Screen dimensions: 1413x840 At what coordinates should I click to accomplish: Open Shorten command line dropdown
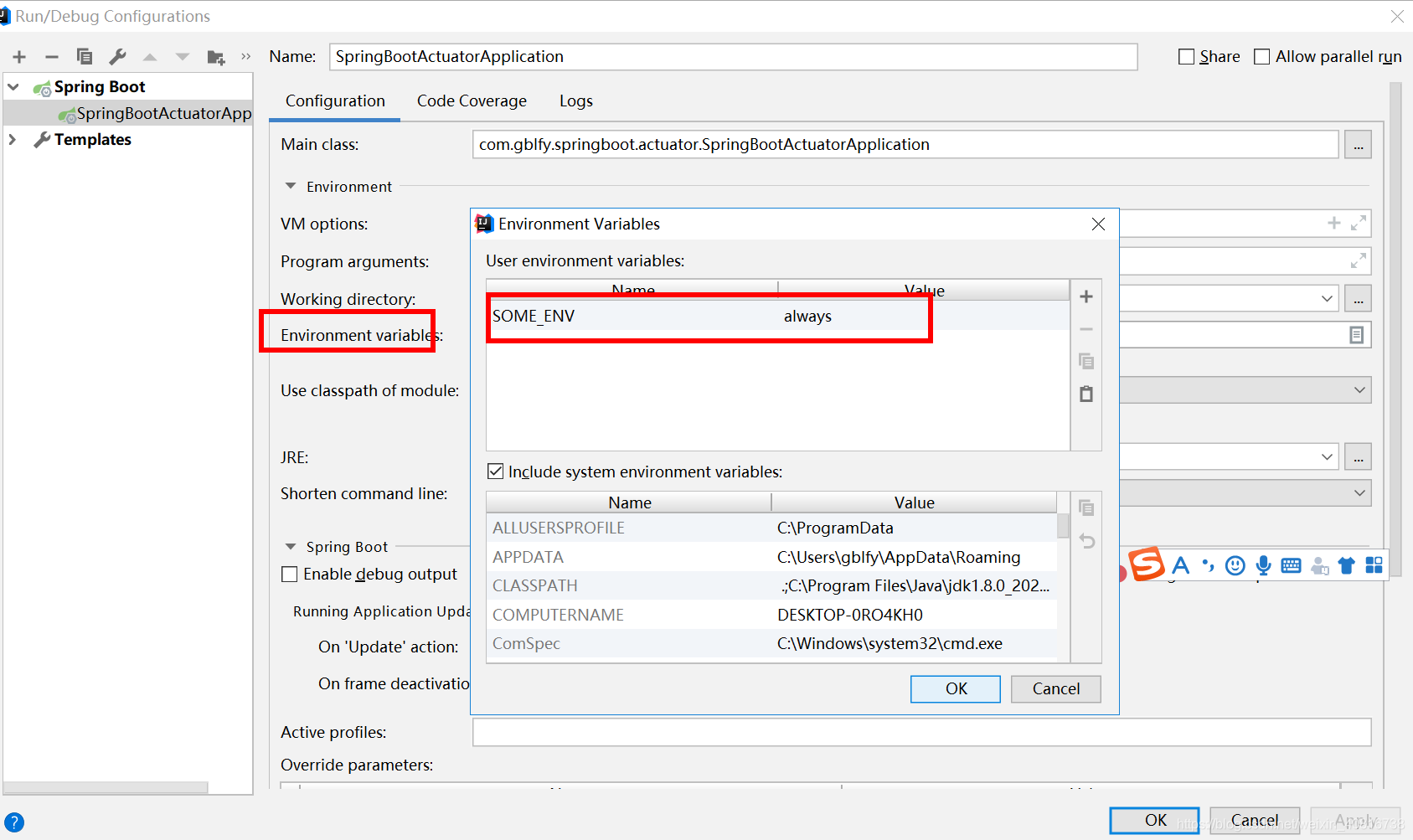coord(1359,492)
